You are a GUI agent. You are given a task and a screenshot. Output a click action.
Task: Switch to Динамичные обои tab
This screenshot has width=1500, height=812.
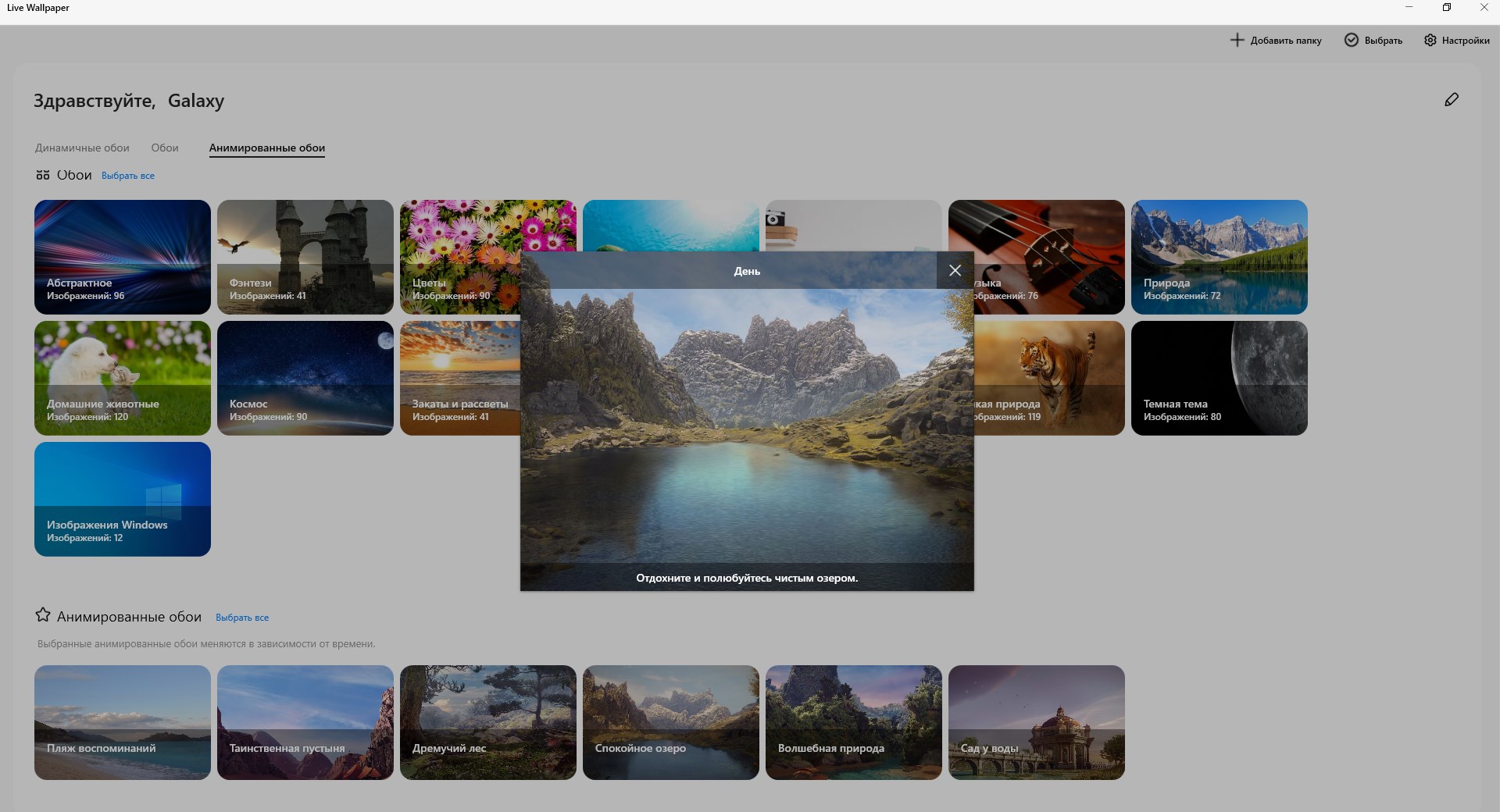tap(82, 148)
